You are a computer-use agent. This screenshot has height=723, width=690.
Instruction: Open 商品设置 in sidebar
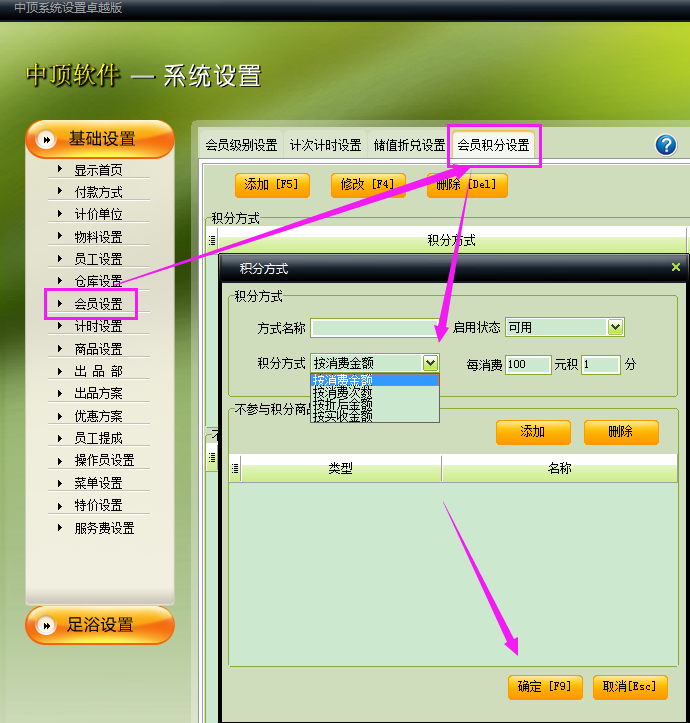[98, 349]
